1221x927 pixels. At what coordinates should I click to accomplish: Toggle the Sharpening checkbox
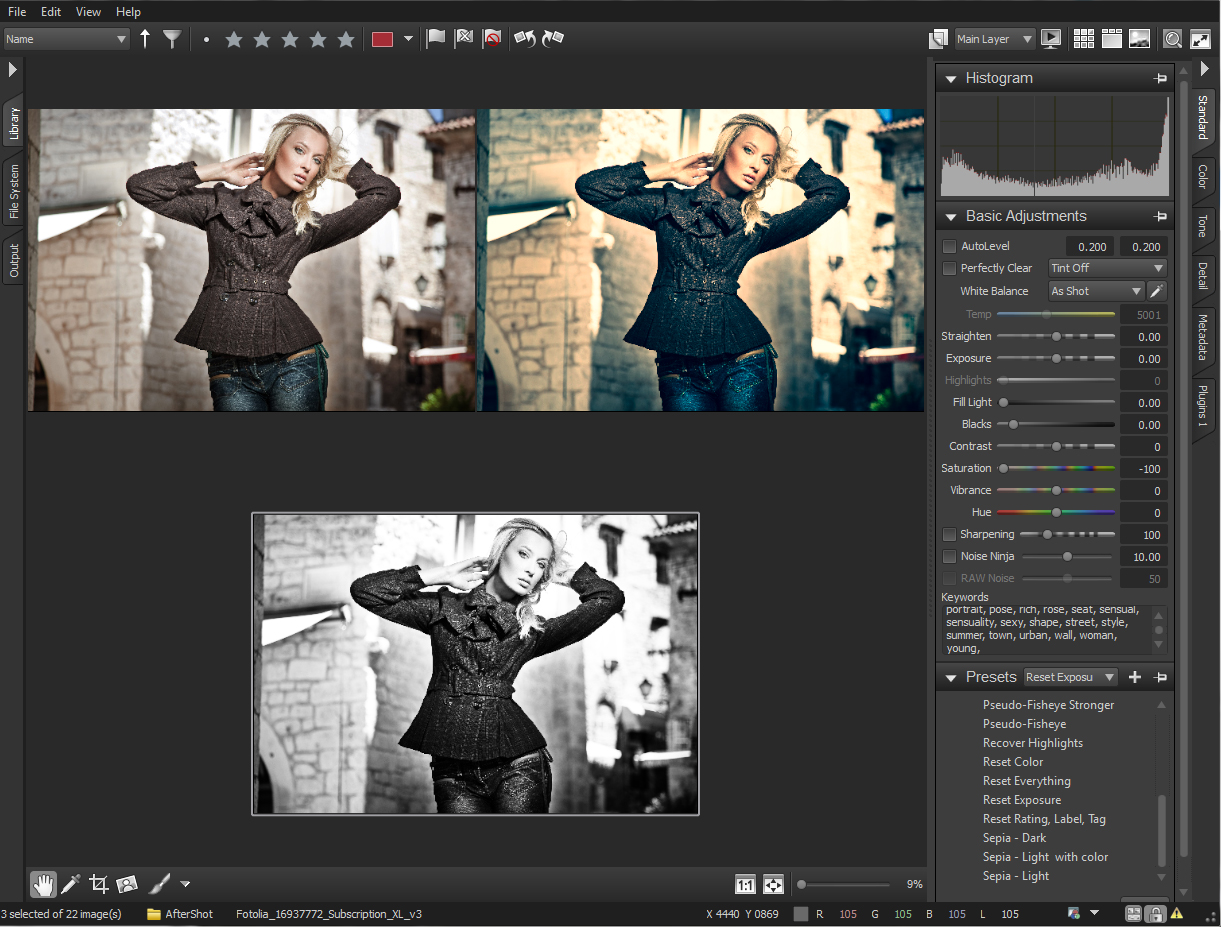tap(950, 534)
